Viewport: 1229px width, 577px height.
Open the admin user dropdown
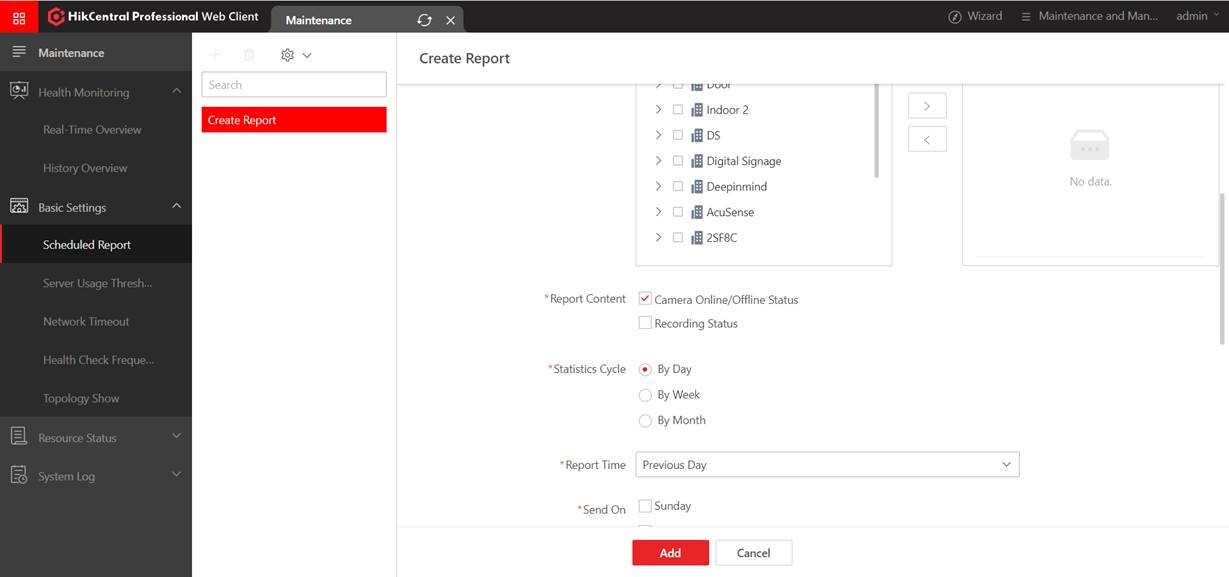(x=1197, y=17)
